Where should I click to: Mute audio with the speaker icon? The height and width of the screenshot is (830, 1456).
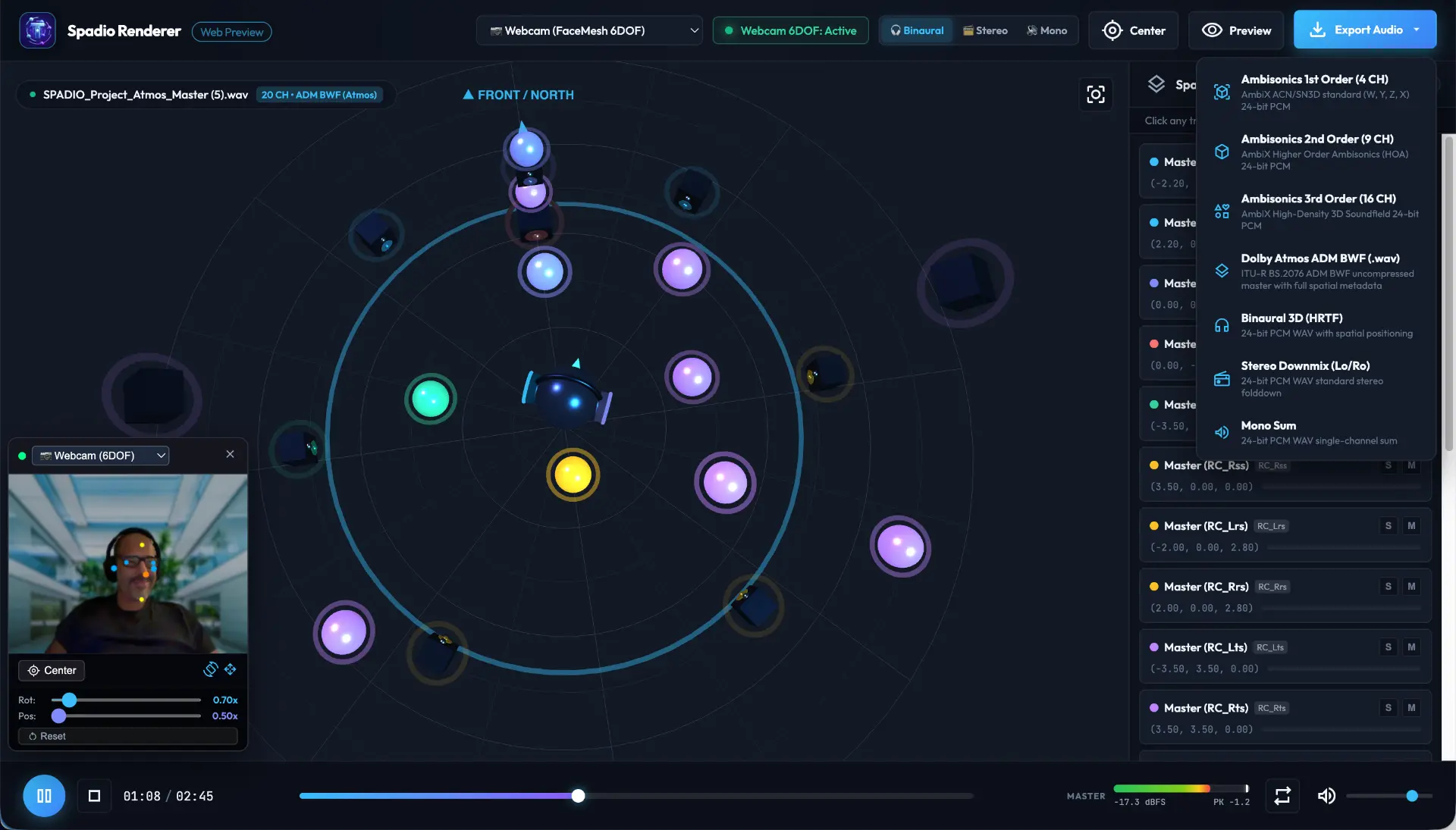(1326, 796)
